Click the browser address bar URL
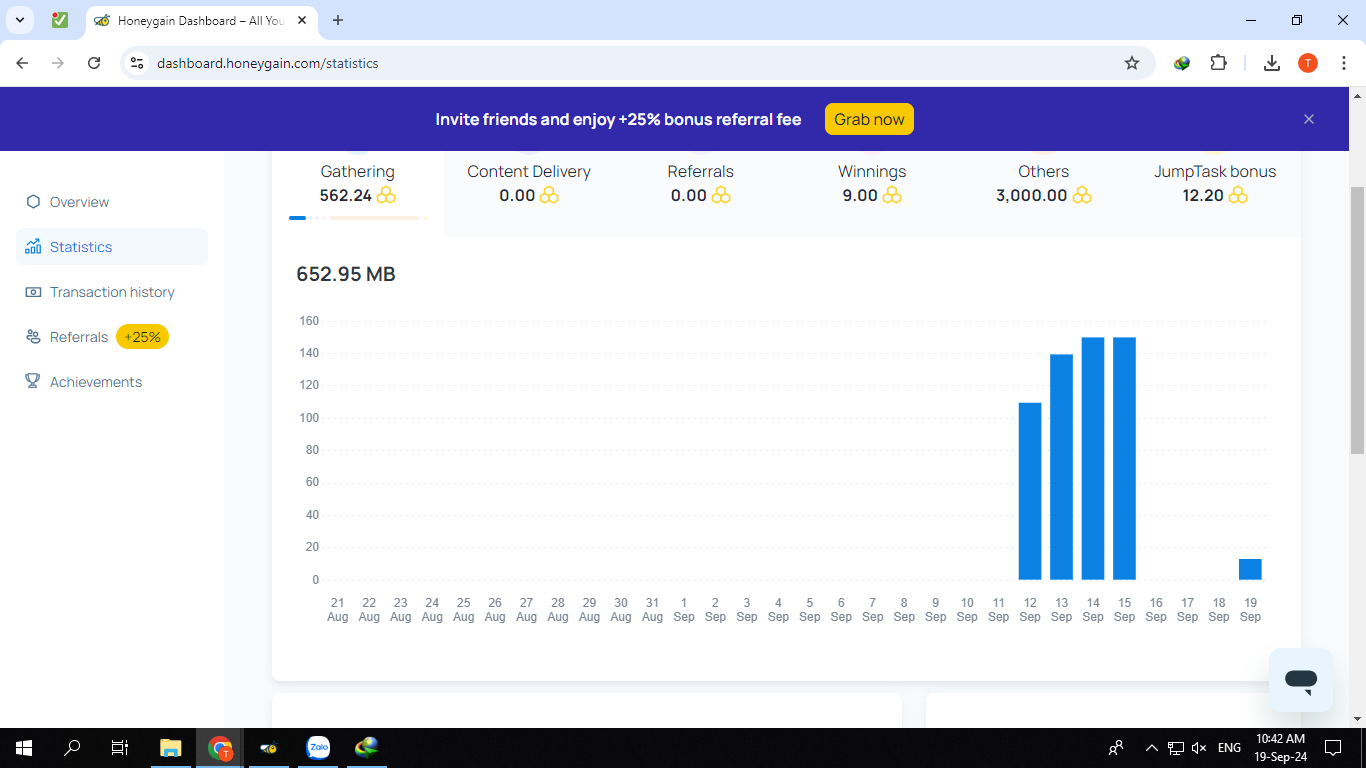The width and height of the screenshot is (1366, 768). (268, 63)
